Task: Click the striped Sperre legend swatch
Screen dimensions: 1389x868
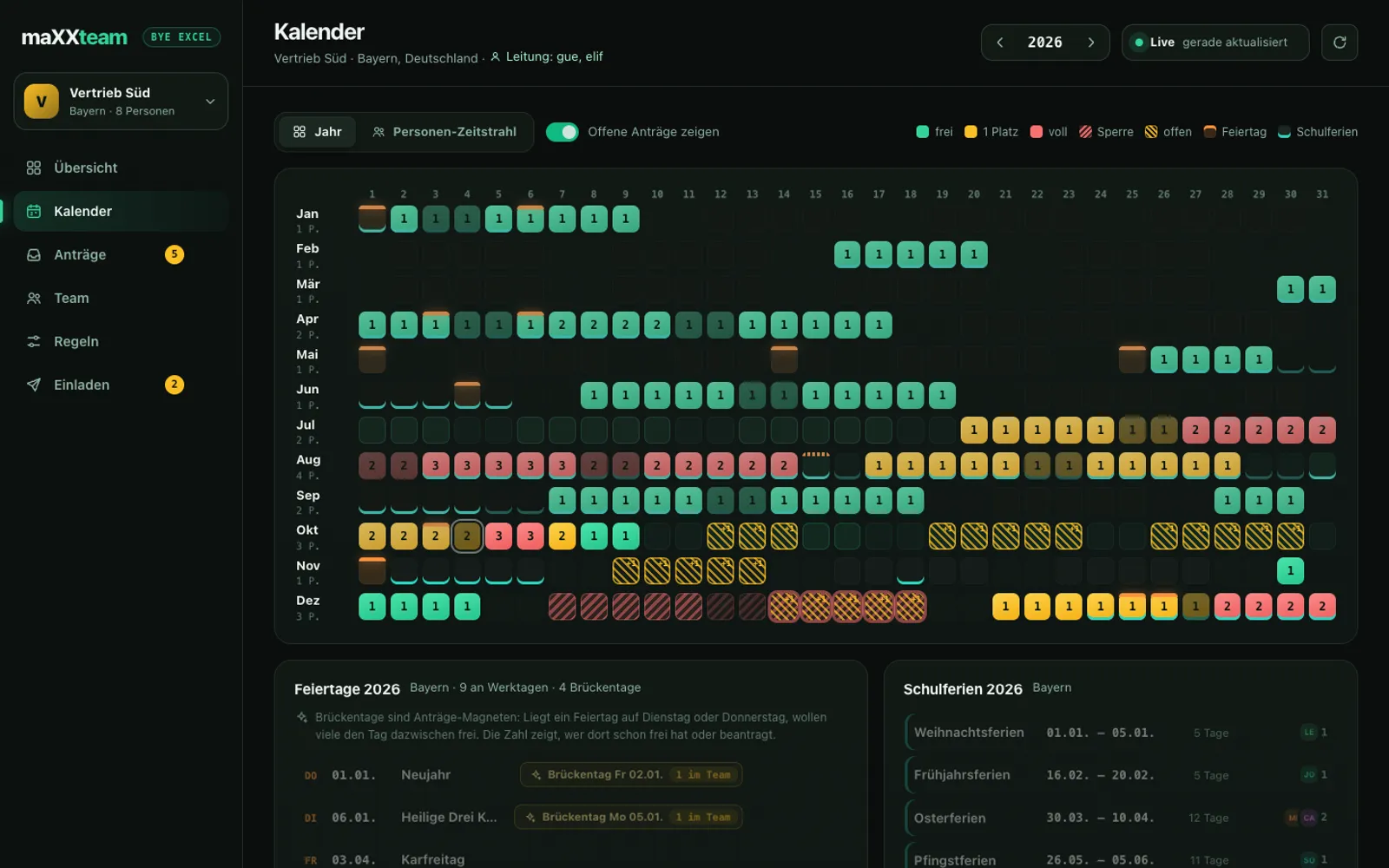Action: point(1085,132)
